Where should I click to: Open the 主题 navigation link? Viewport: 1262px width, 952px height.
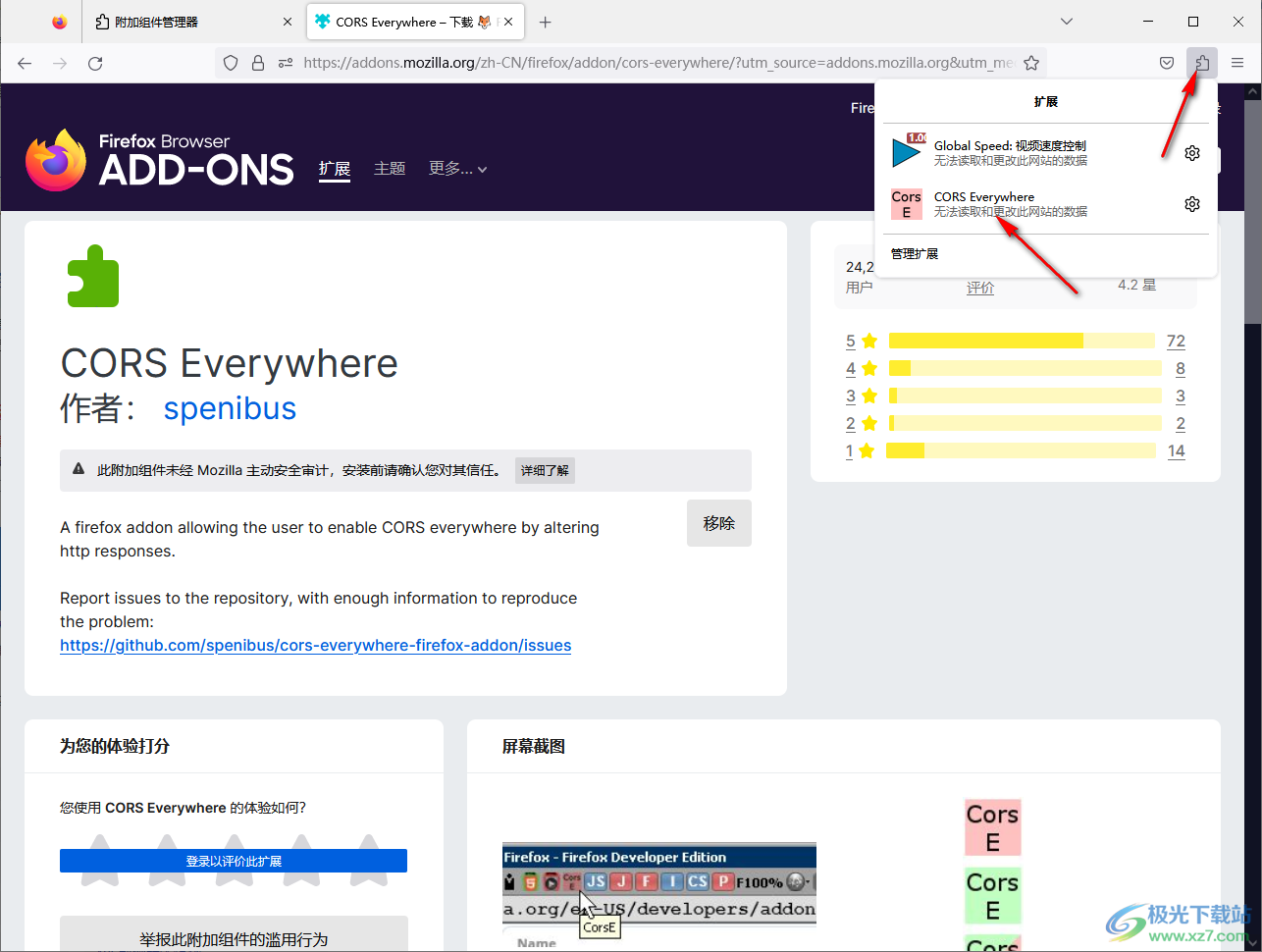390,169
